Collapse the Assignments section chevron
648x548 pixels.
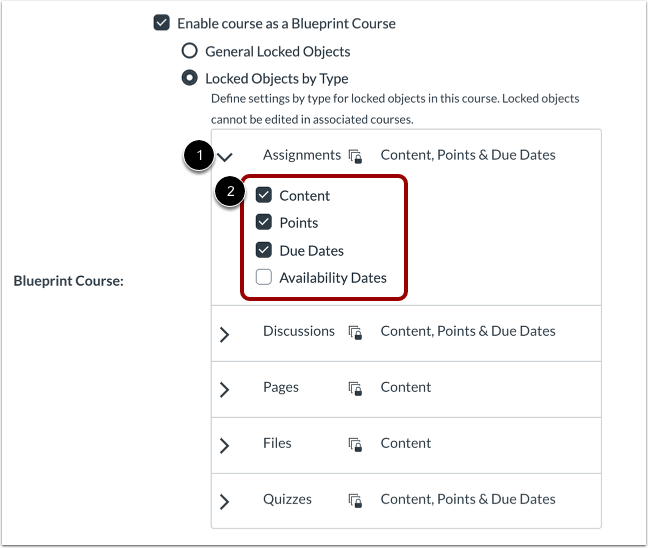point(225,157)
